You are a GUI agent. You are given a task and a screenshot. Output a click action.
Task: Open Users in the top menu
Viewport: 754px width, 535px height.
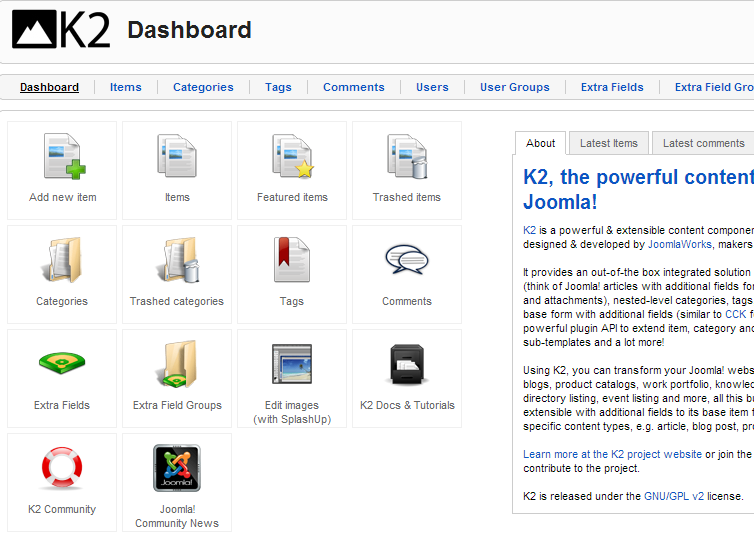pyautogui.click(x=432, y=87)
